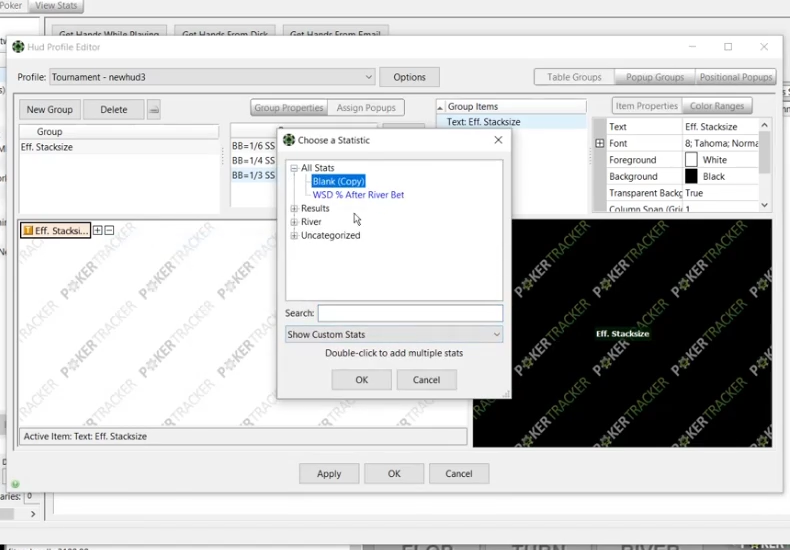Click the Eff. Stacksize preview label
Image resolution: width=790 pixels, height=550 pixels.
(x=622, y=334)
